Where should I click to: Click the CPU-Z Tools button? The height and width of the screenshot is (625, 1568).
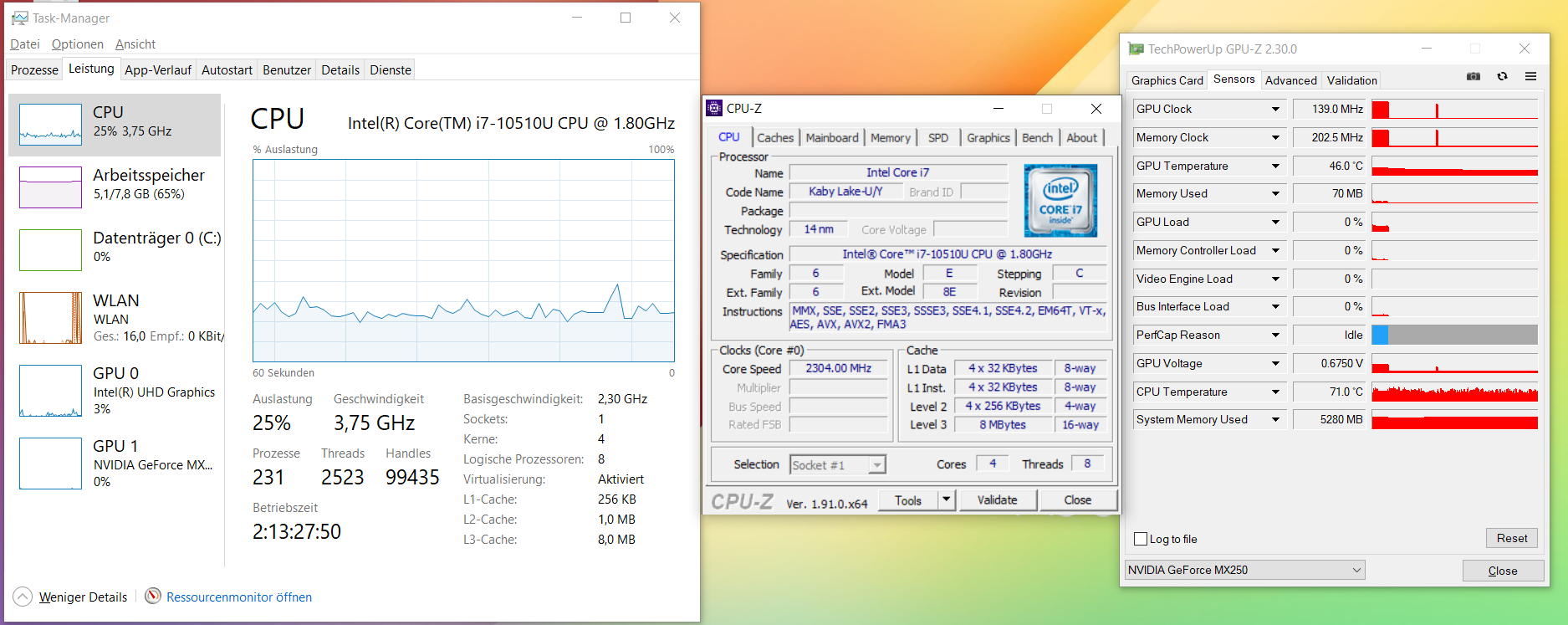coord(908,500)
